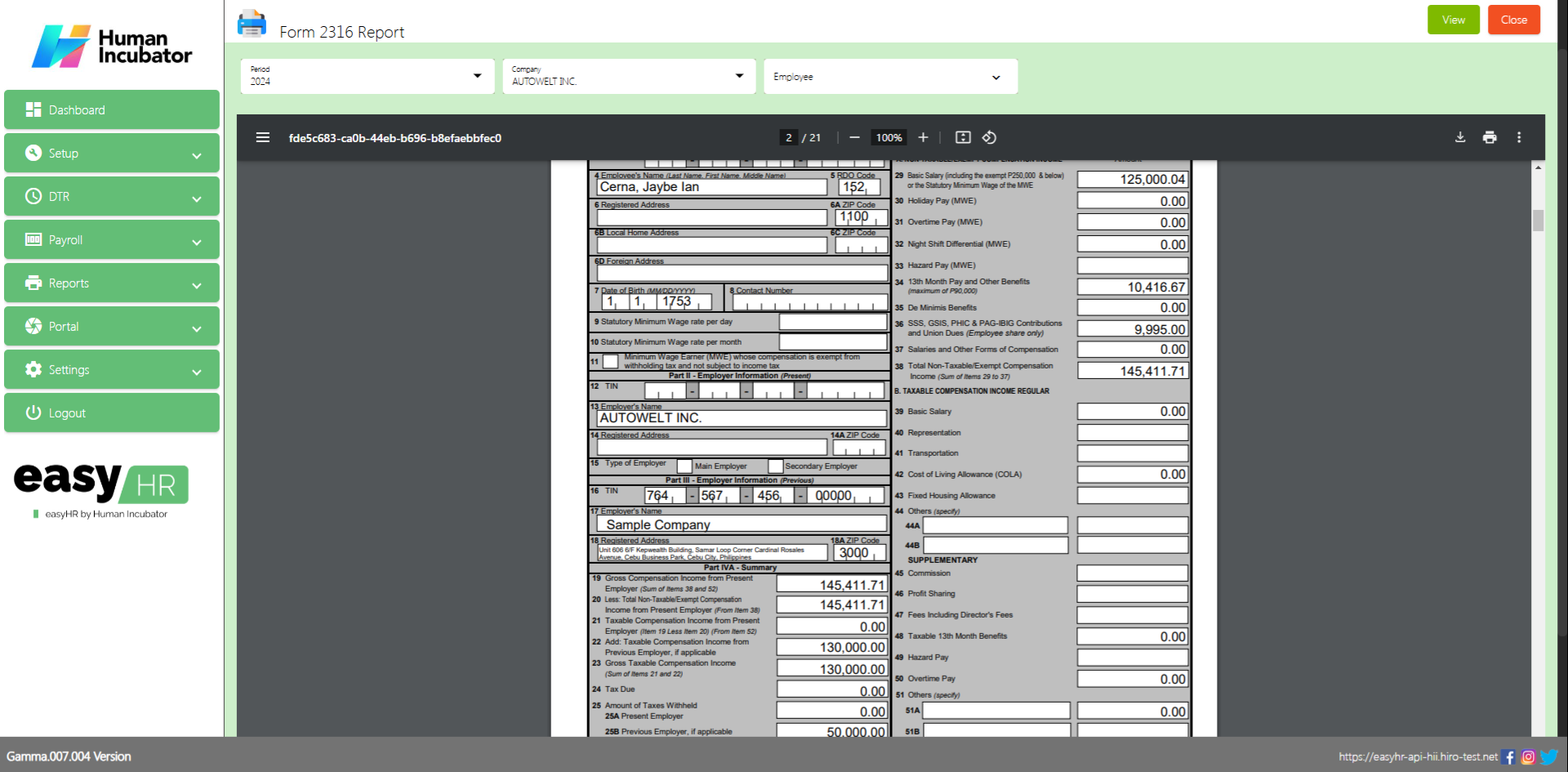Click the Logout power icon
1568x772 pixels.
33,413
